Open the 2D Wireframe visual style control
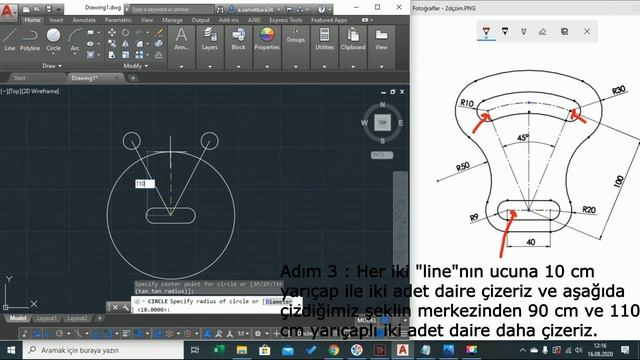Image resolution: width=640 pixels, height=360 pixels. point(40,91)
